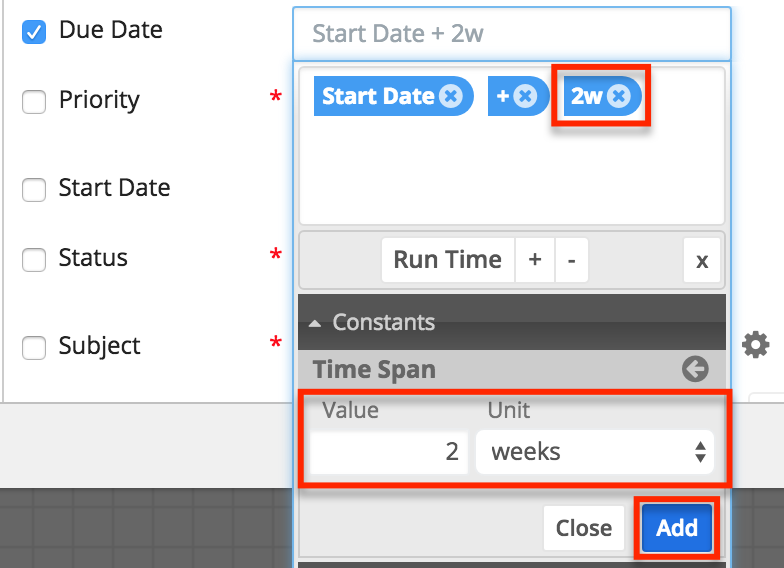Insert the minus operator
Screen dimensions: 784x568
pyautogui.click(x=571, y=260)
